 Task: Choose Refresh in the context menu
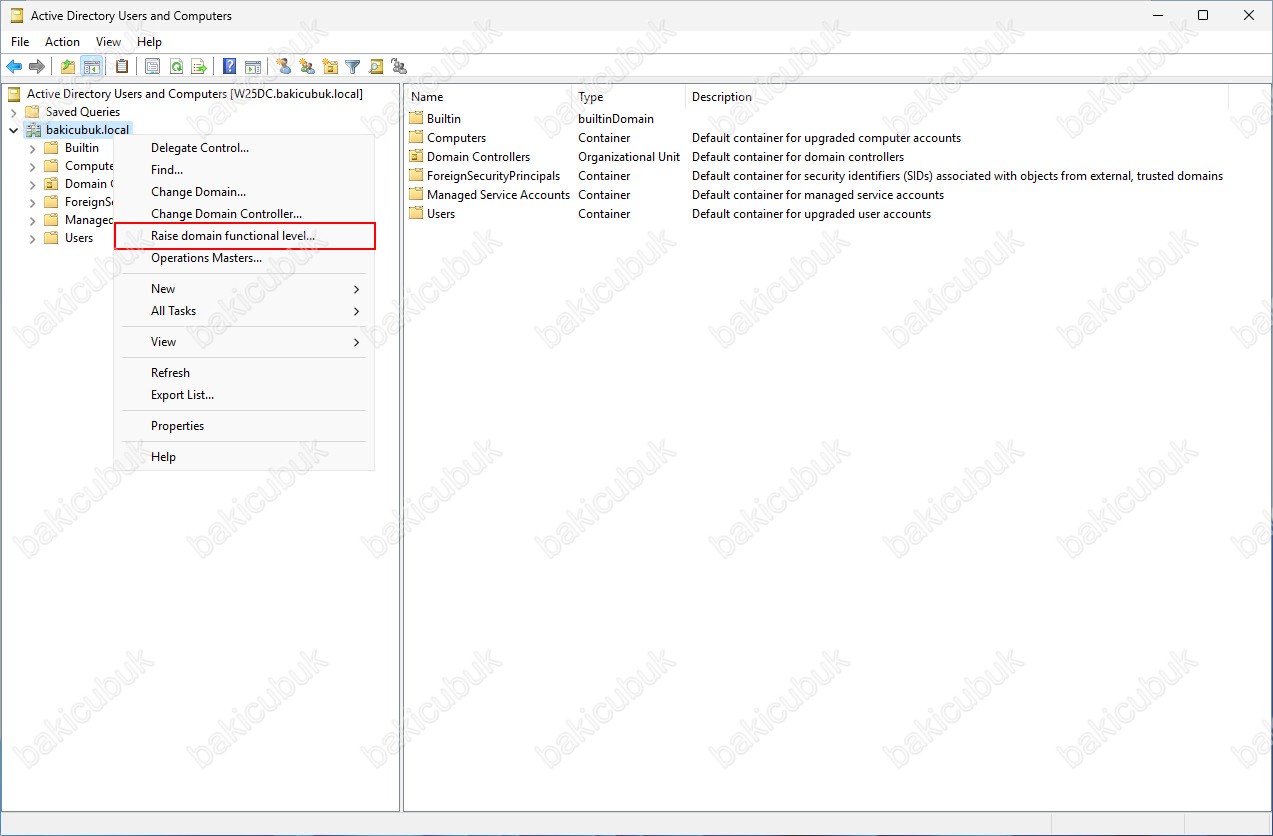pyautogui.click(x=244, y=373)
